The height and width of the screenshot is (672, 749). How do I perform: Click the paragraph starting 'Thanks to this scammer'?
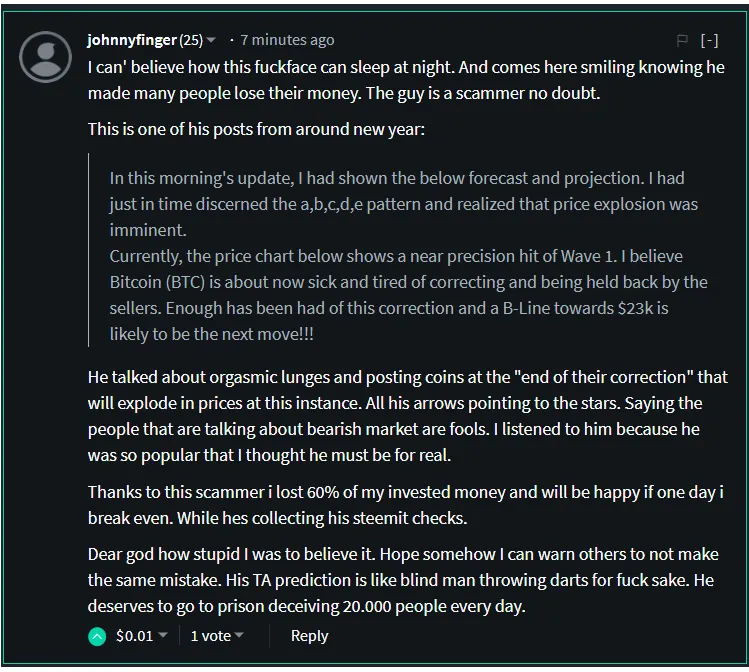pos(406,505)
